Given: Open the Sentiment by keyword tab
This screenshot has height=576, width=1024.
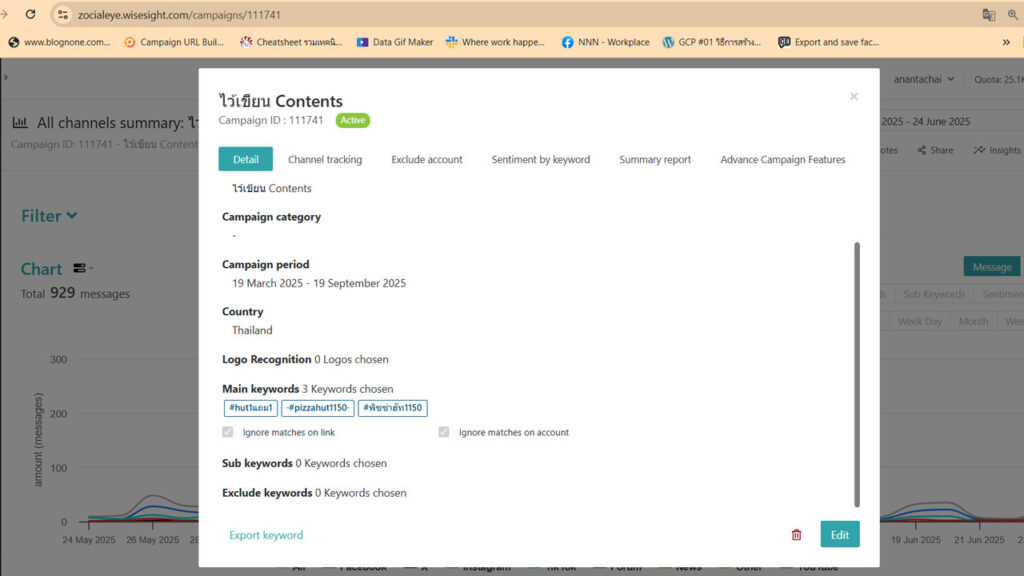Looking at the screenshot, I should 540,159.
